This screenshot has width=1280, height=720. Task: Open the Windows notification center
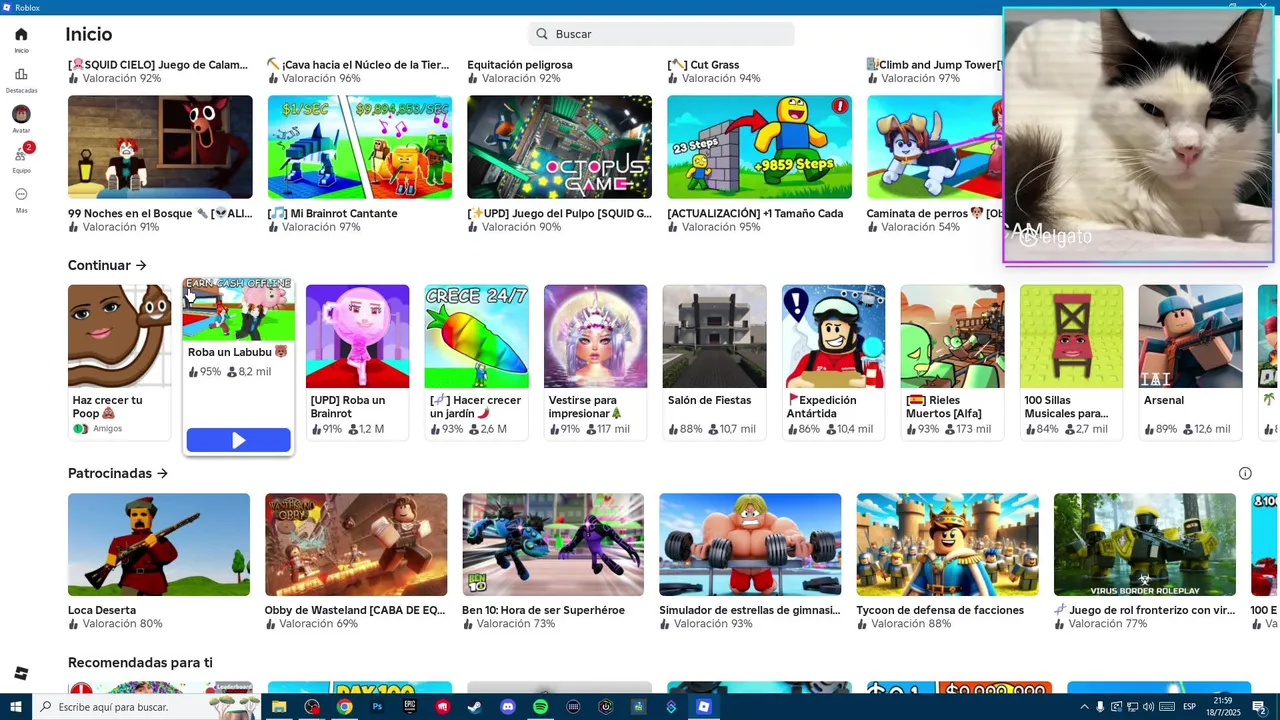tap(1259, 707)
